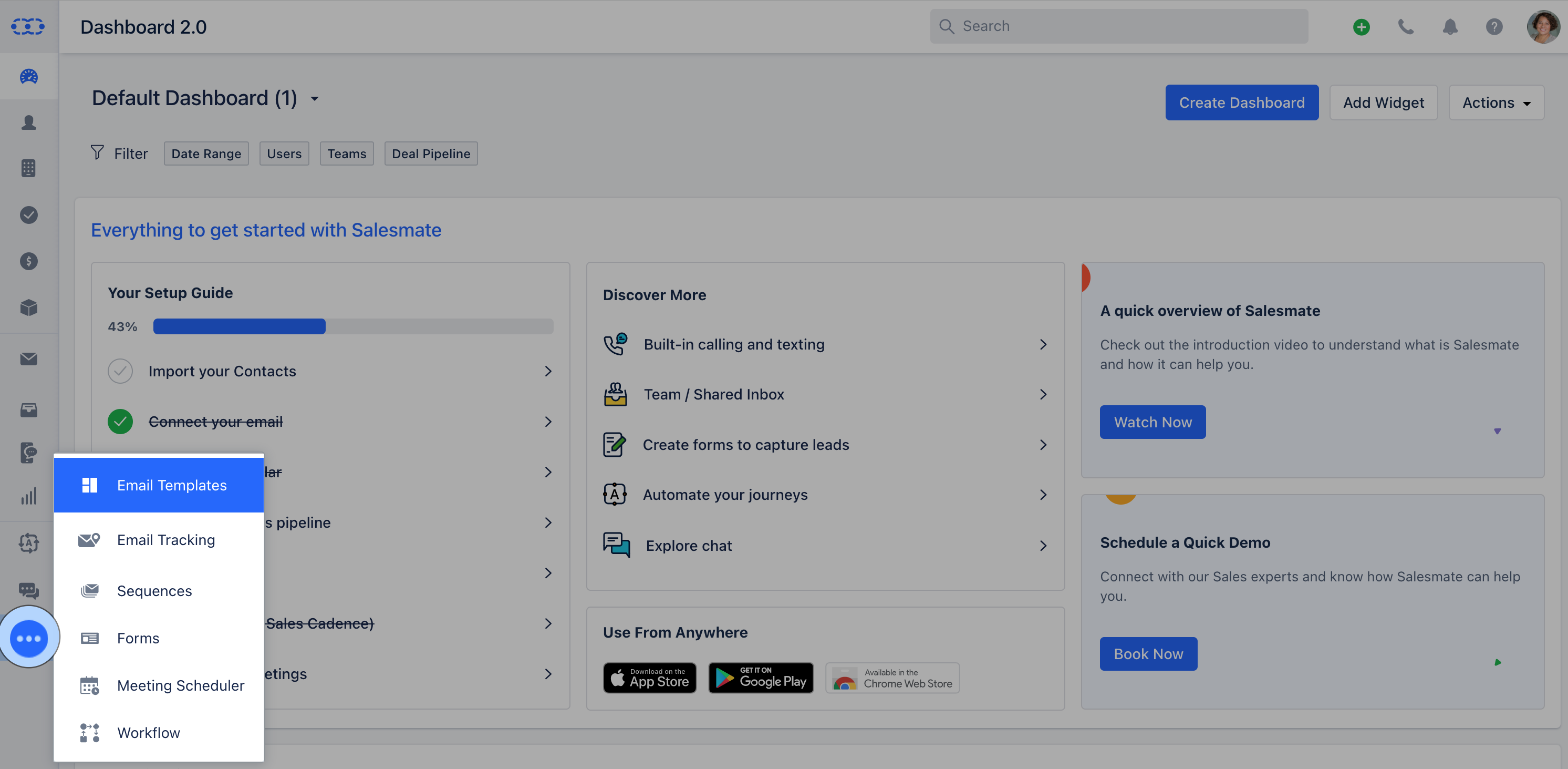The image size is (1568, 769).
Task: Open the phone dialer icon in header
Action: click(1406, 27)
